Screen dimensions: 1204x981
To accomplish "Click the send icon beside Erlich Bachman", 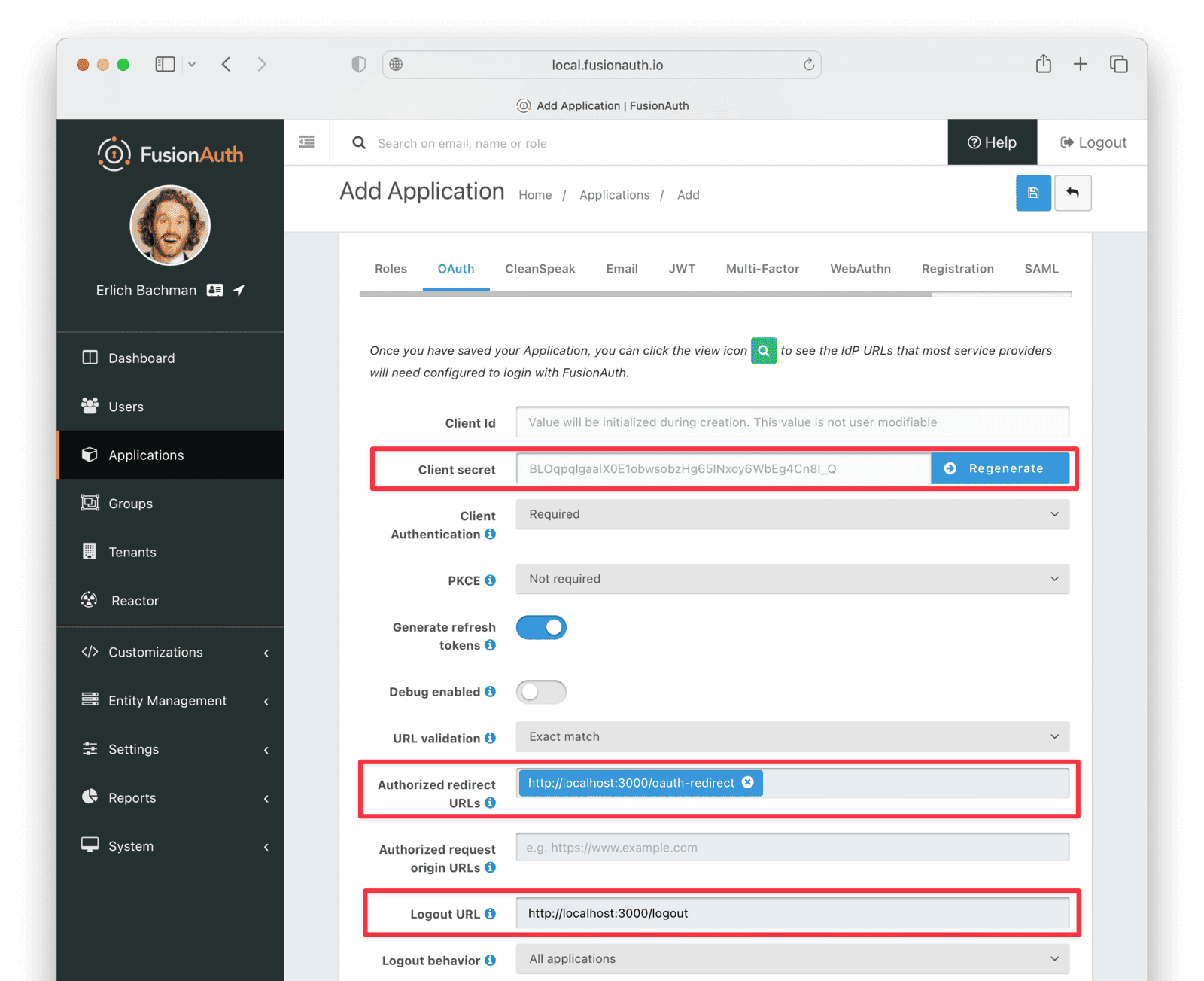I will click(239, 291).
